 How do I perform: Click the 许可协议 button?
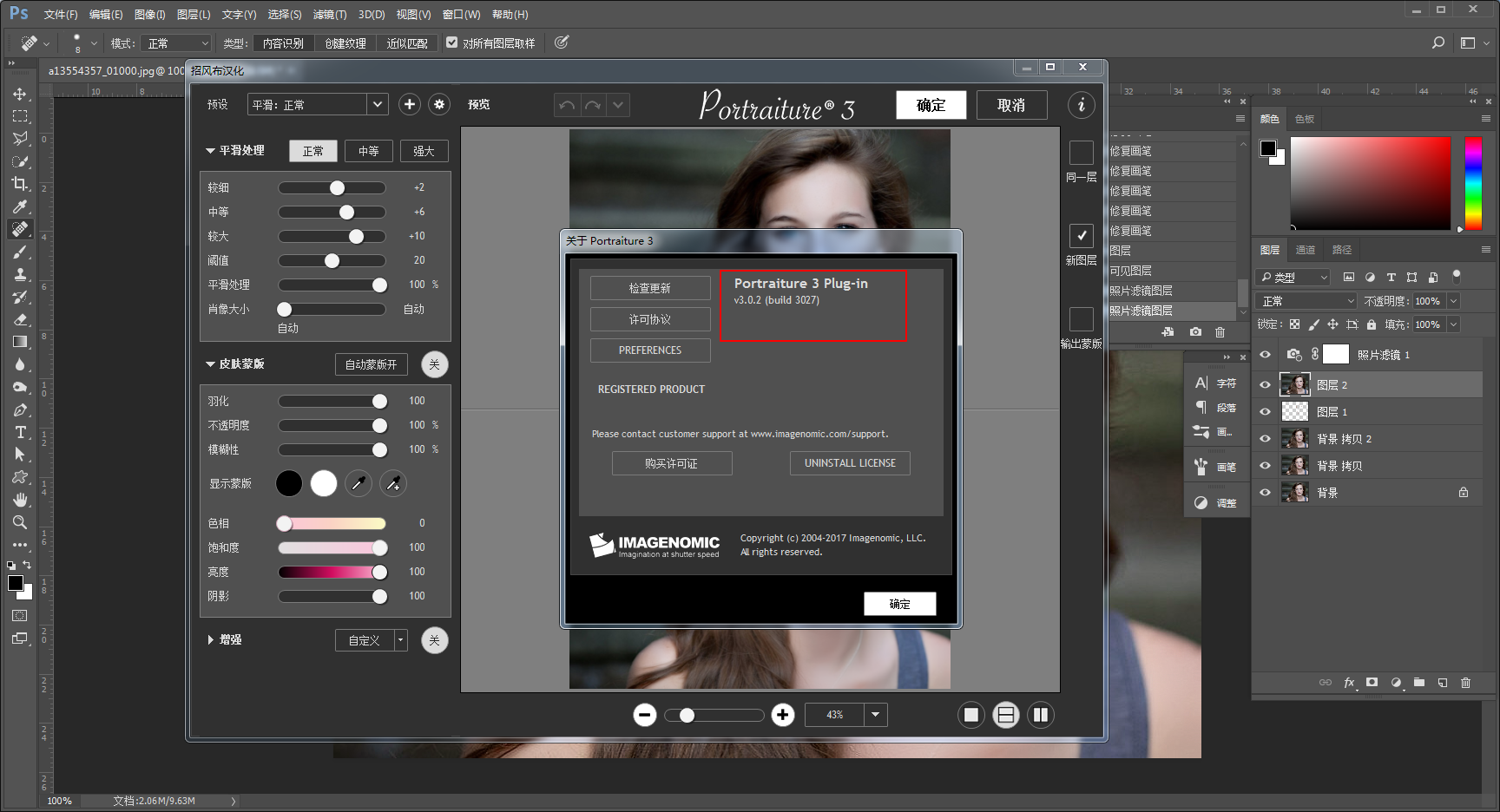650,319
